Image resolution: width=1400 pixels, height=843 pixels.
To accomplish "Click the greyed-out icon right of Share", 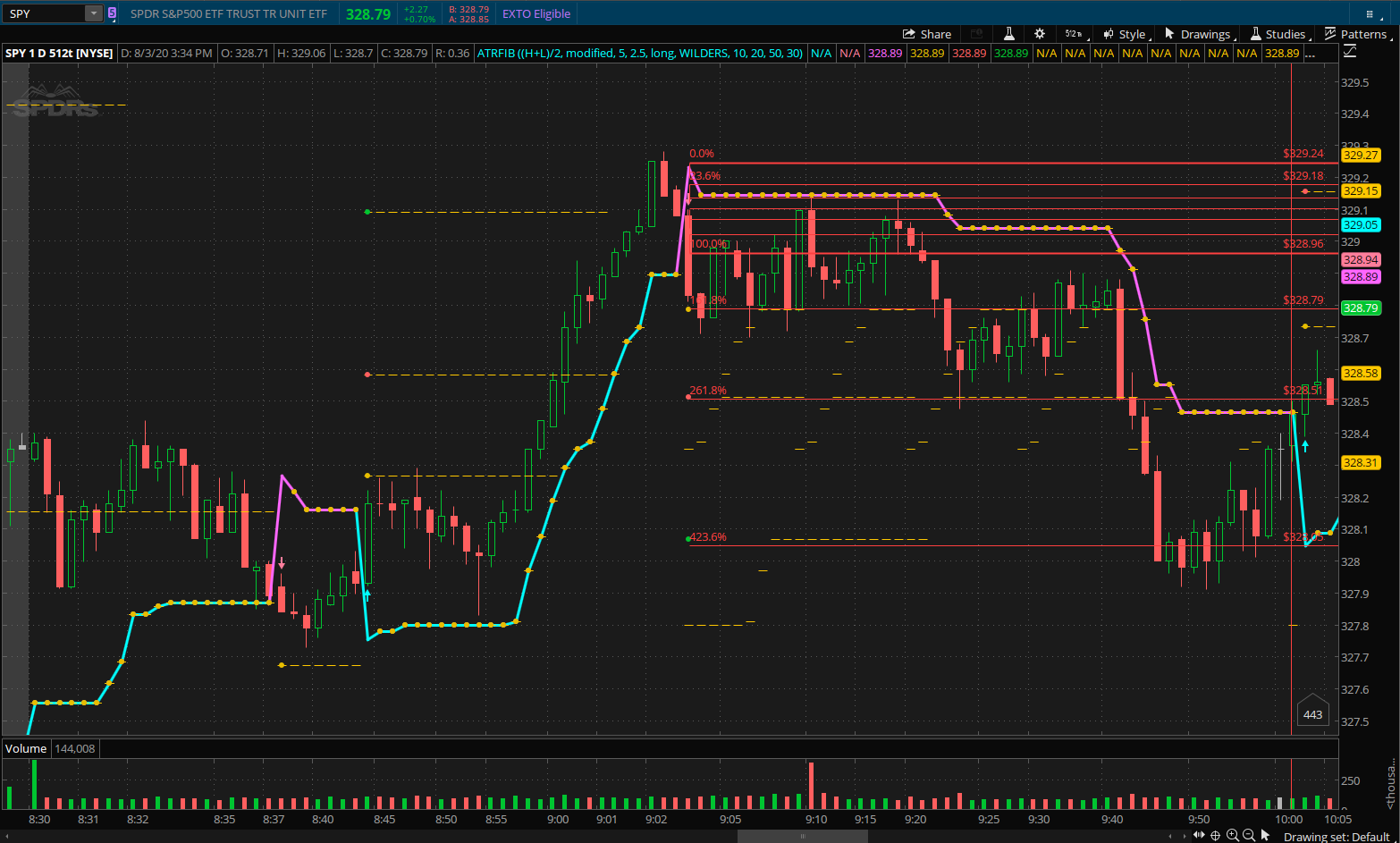I will [977, 34].
